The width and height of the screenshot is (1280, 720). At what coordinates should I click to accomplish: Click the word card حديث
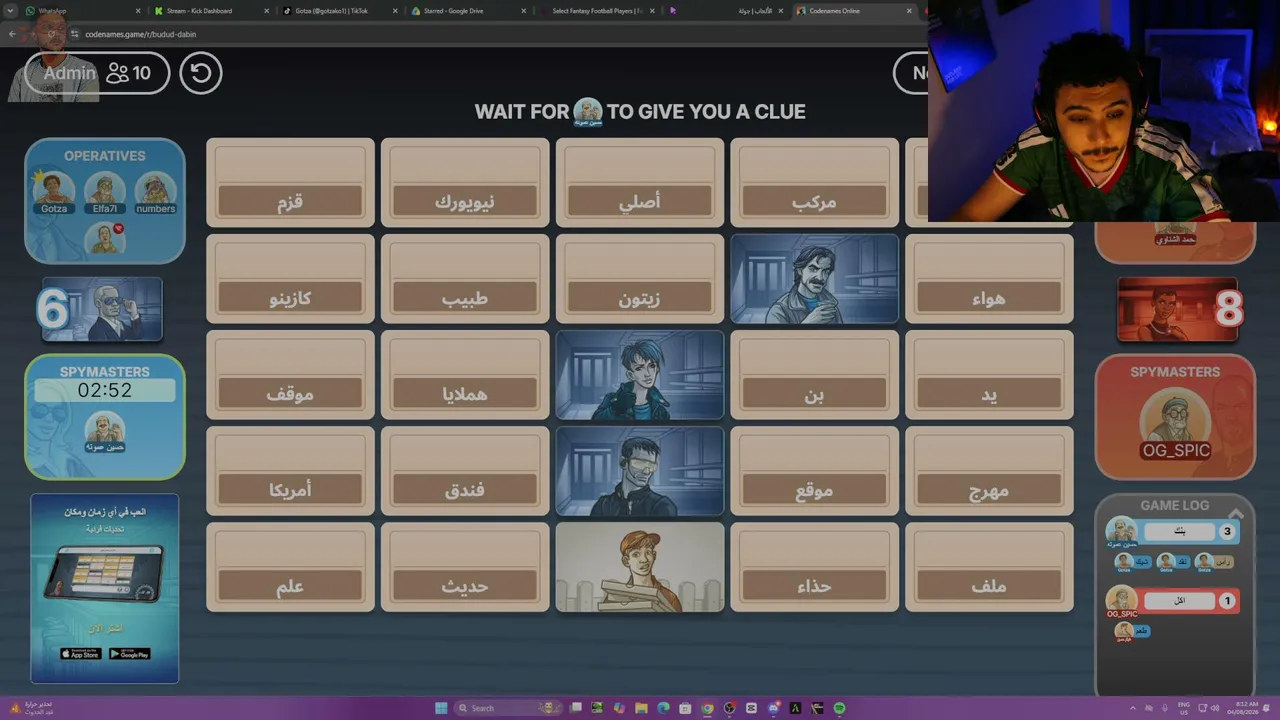click(x=465, y=567)
